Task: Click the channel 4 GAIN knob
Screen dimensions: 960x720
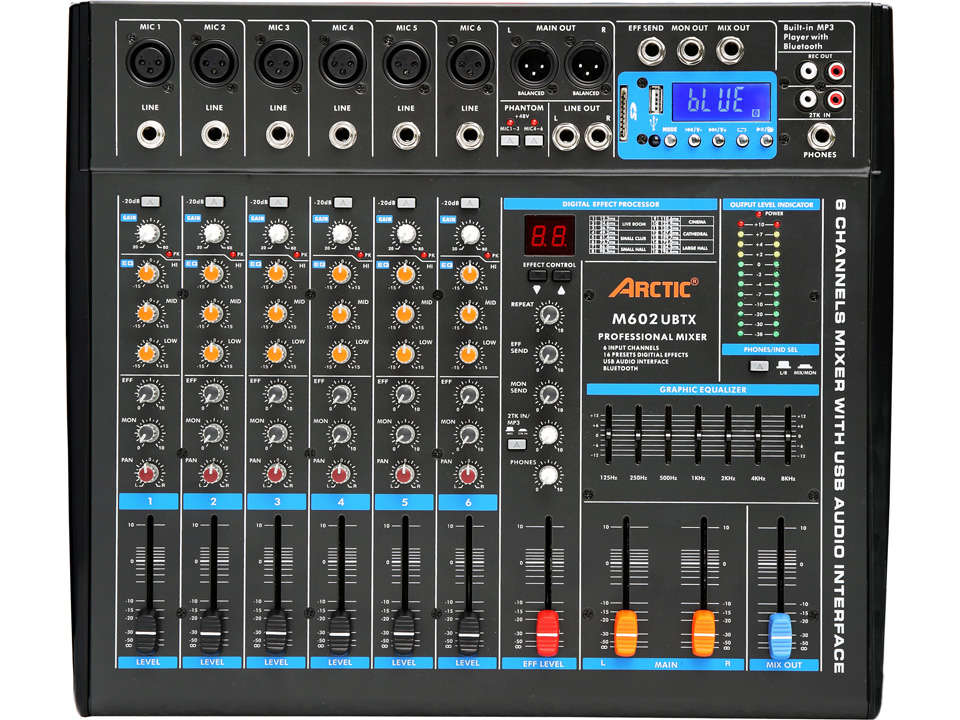Action: click(x=341, y=233)
